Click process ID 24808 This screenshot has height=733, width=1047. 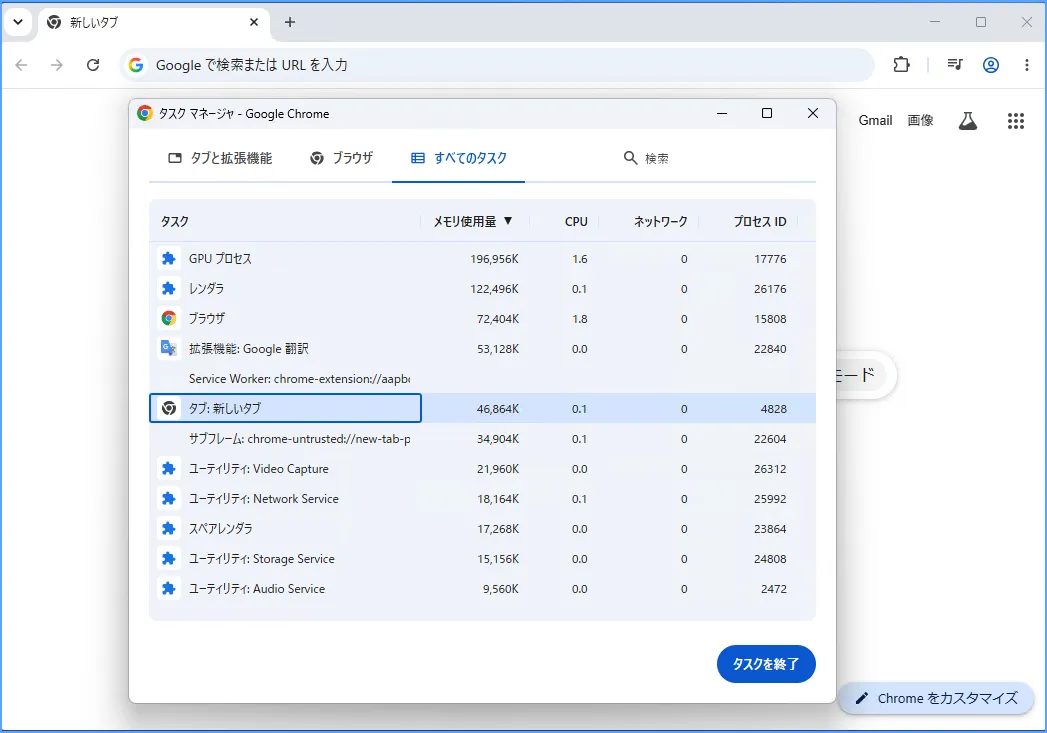[x=770, y=559]
